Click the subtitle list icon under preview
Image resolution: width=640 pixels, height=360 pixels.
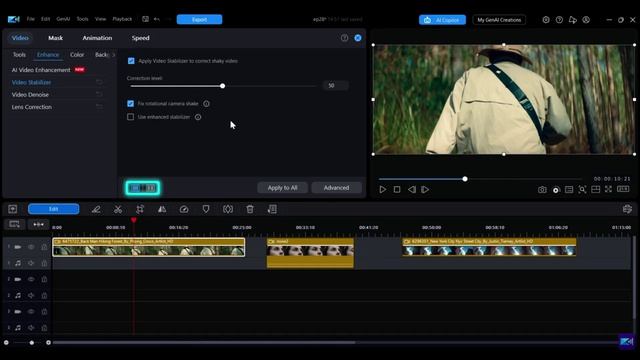pos(569,190)
